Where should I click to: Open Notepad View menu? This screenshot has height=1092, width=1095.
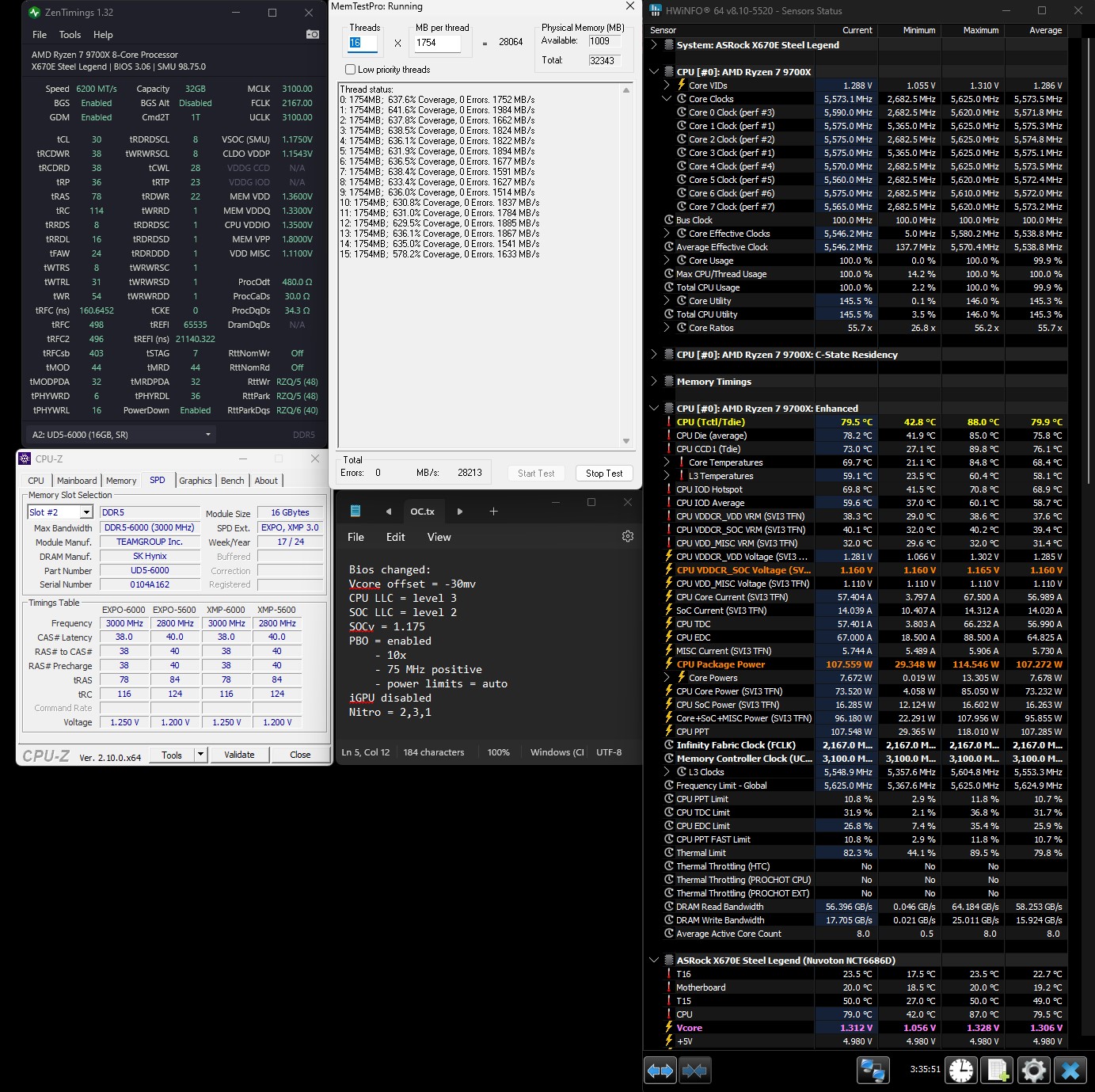(439, 537)
